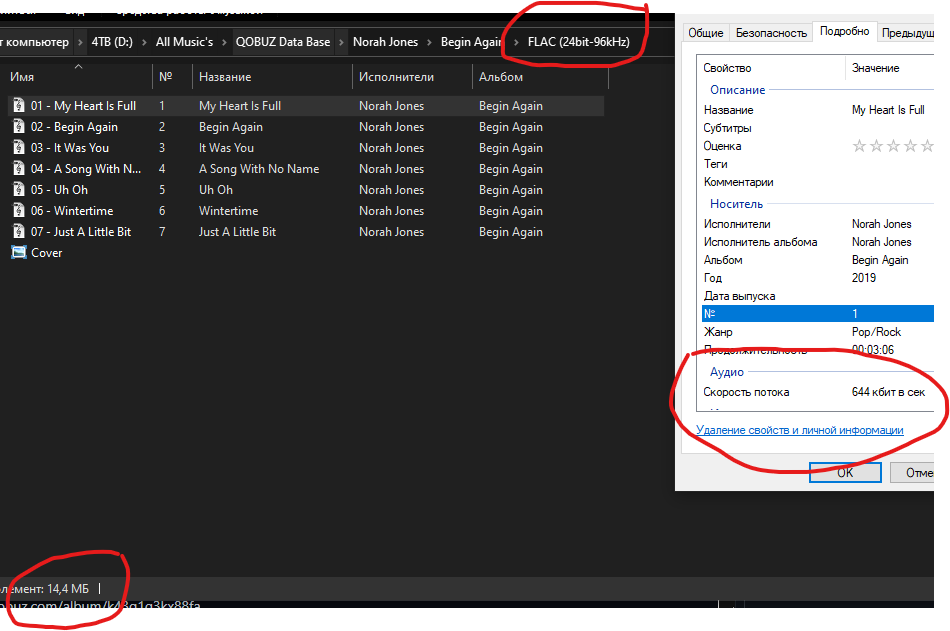950x631 pixels.
Task: Open the chevron dropdown after QOBUZ Data Base
Action: pyautogui.click(x=342, y=42)
